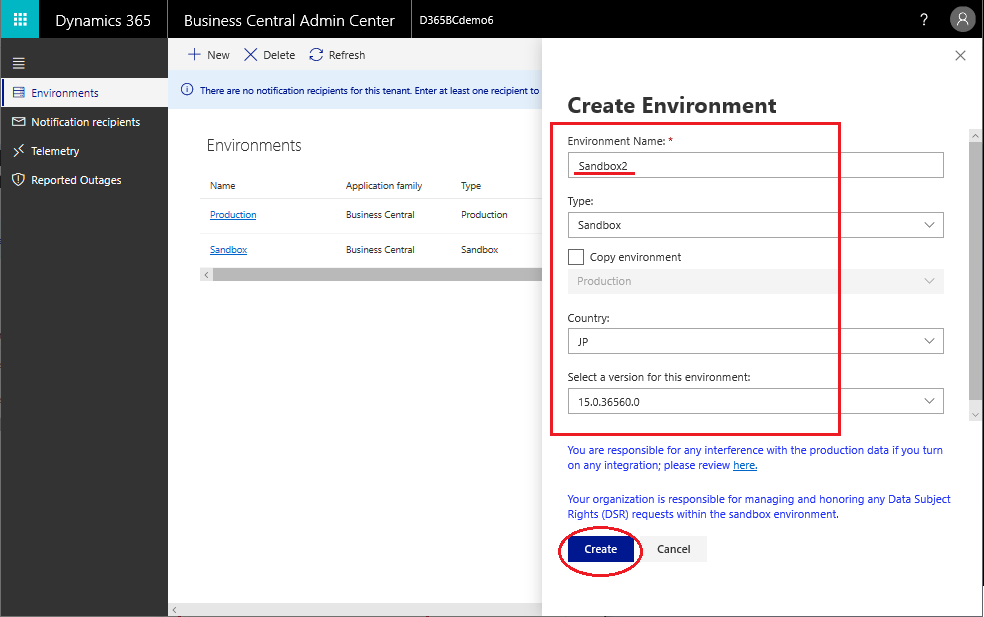Screen dimensions: 984x617
Task: Click the Dynamics 365 title
Action: 103,20
